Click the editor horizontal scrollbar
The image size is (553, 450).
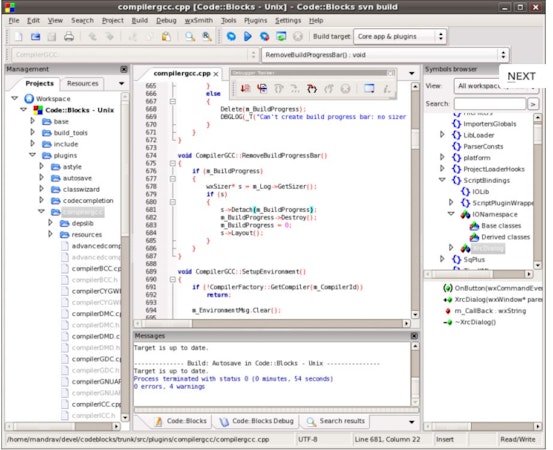click(x=272, y=323)
